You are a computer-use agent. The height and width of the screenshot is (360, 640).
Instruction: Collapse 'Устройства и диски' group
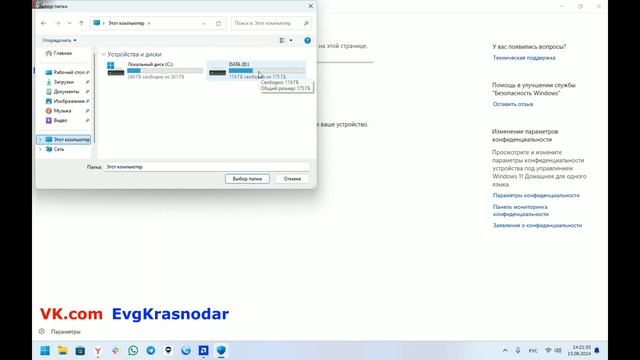tap(104, 54)
